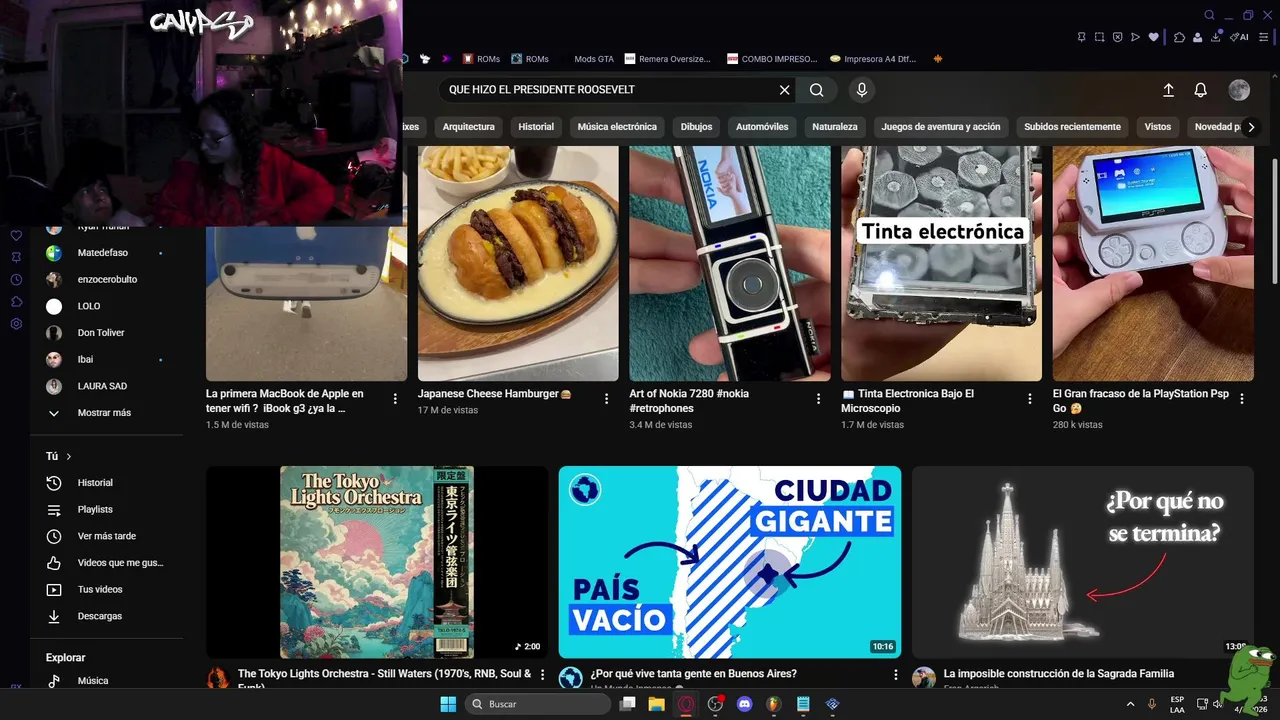The height and width of the screenshot is (720, 1280).
Task: Open Playlists in the sidebar
Action: pos(107,510)
